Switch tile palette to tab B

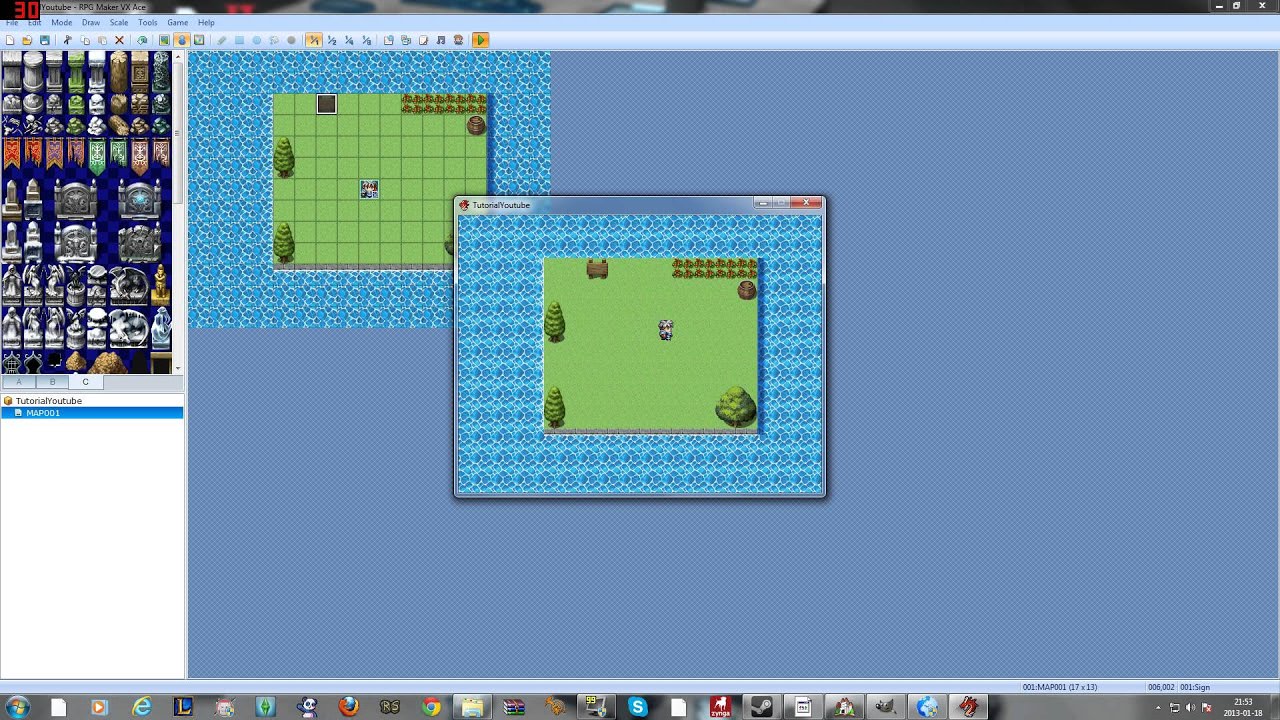pyautogui.click(x=52, y=382)
